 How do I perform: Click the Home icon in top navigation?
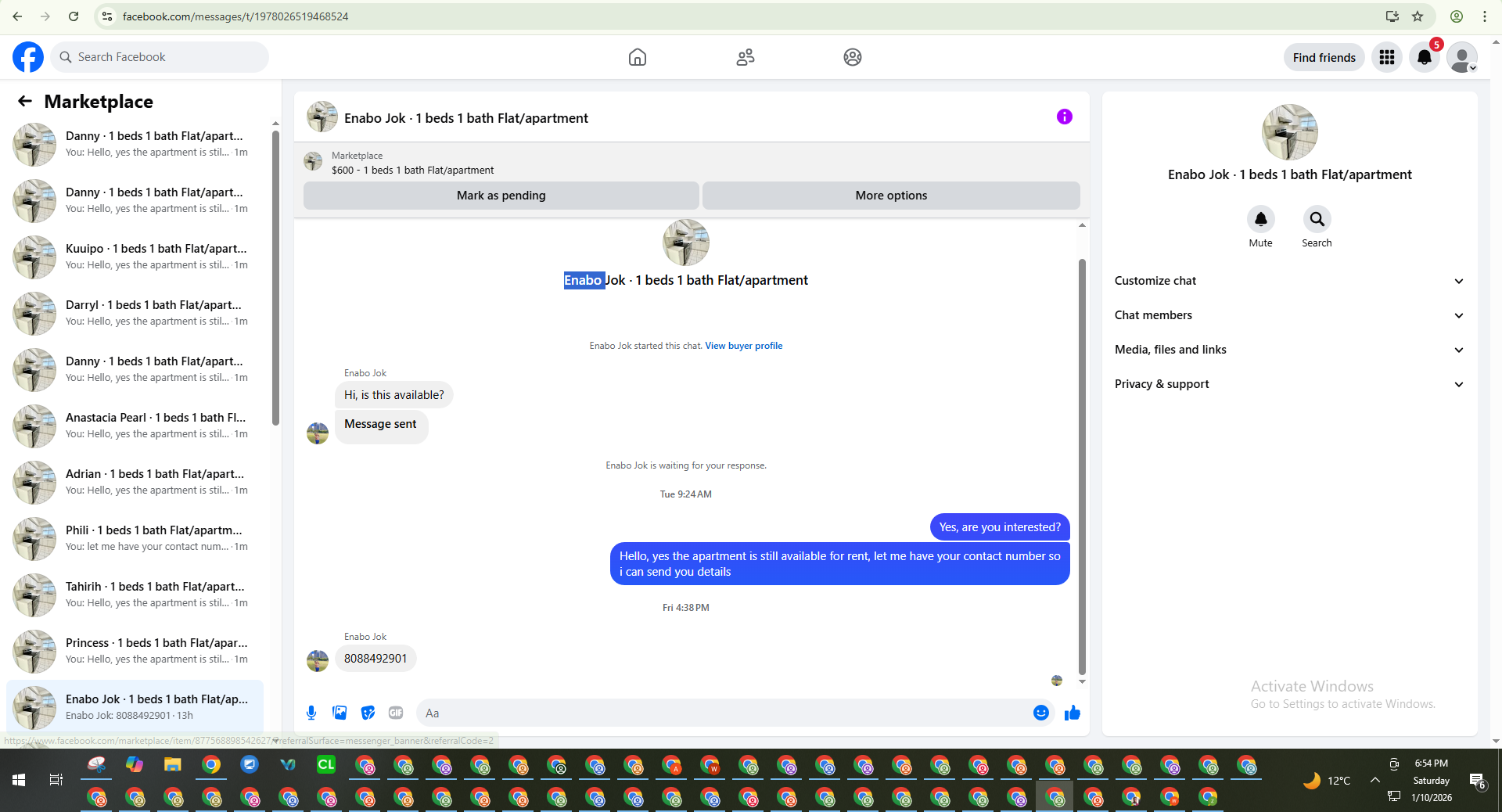point(638,57)
